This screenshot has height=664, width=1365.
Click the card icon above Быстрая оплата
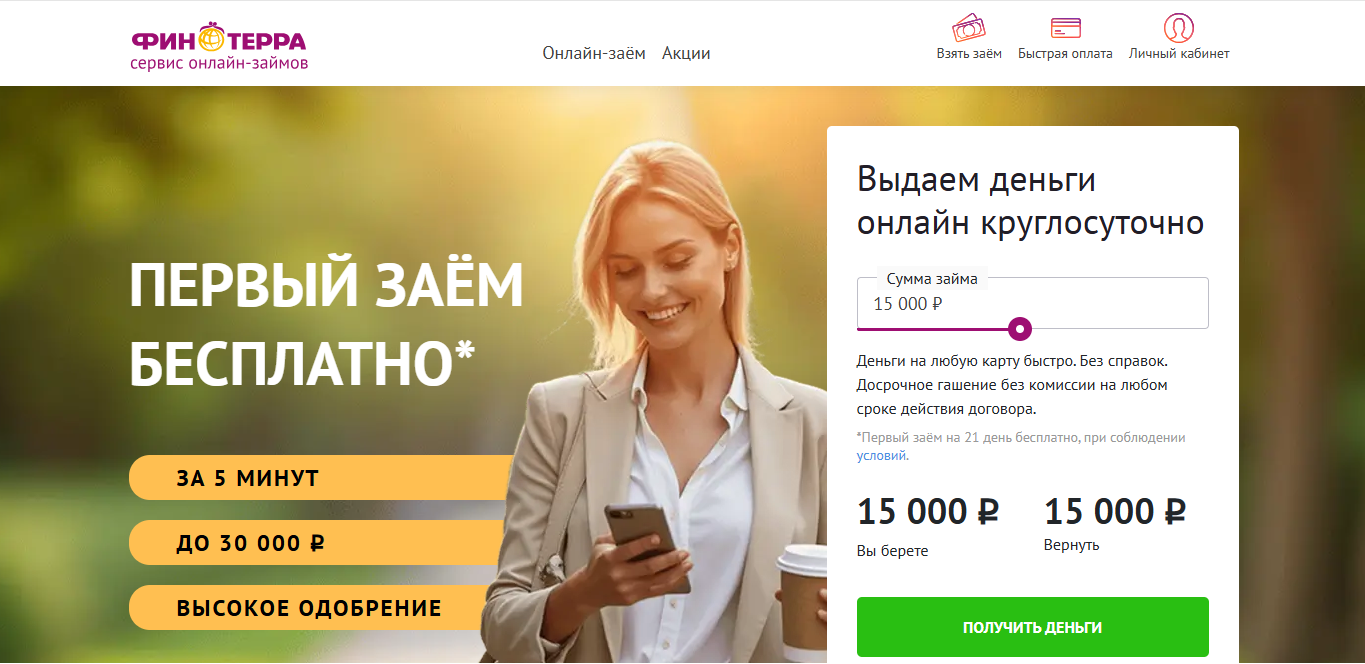point(1065,28)
